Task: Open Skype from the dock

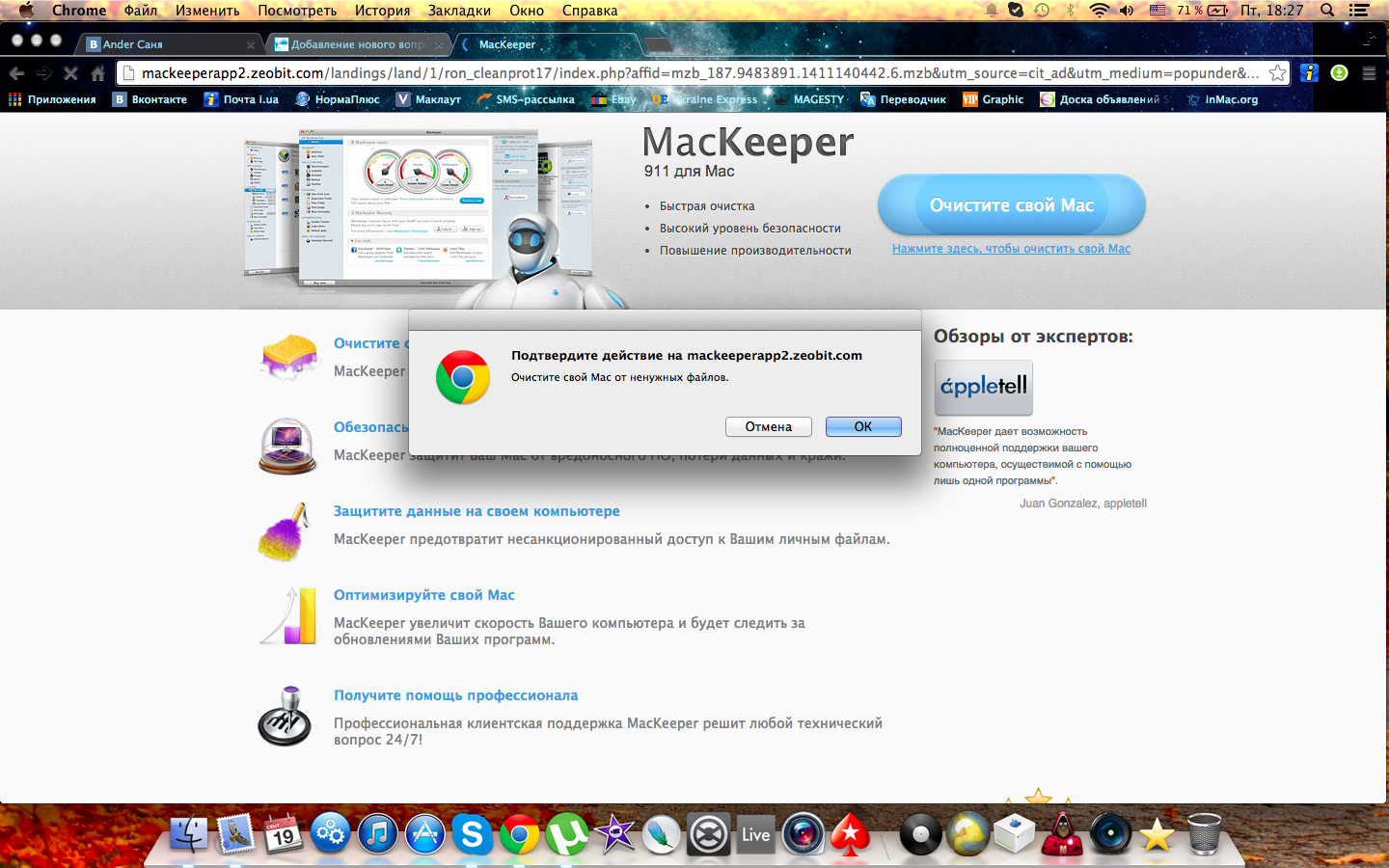Action: click(x=473, y=833)
